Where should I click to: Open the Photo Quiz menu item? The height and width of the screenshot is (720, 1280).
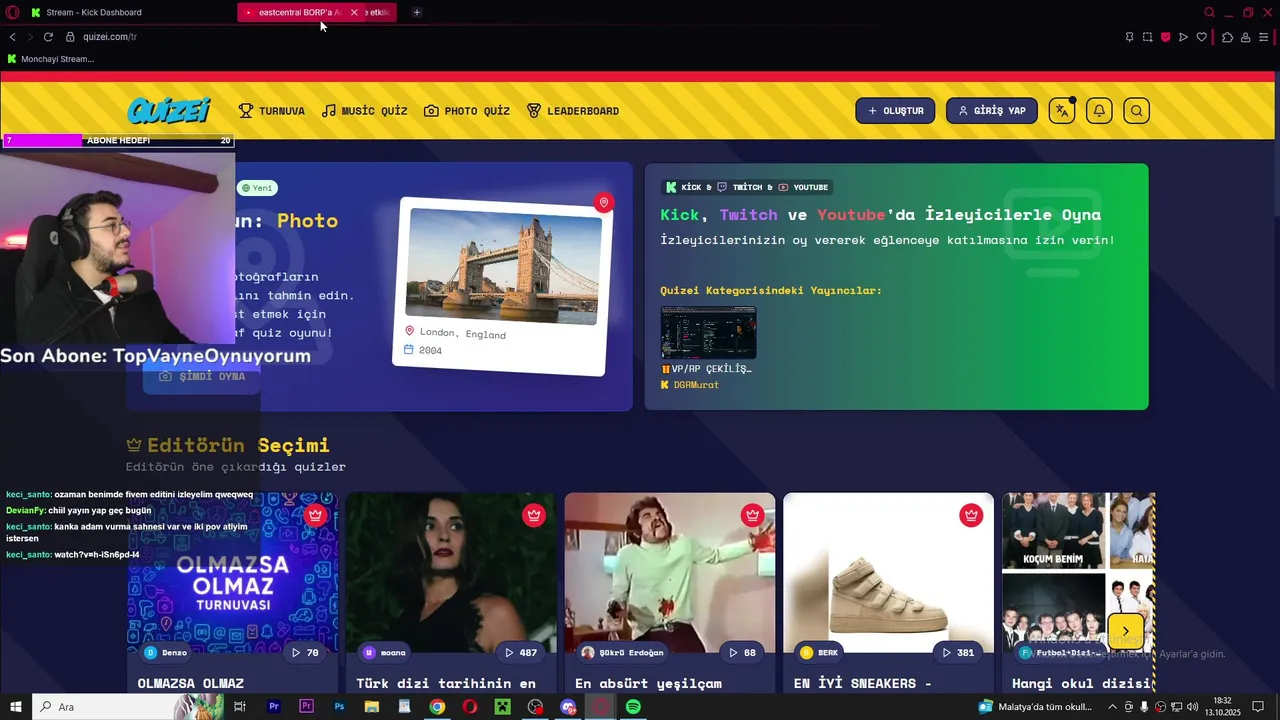467,111
